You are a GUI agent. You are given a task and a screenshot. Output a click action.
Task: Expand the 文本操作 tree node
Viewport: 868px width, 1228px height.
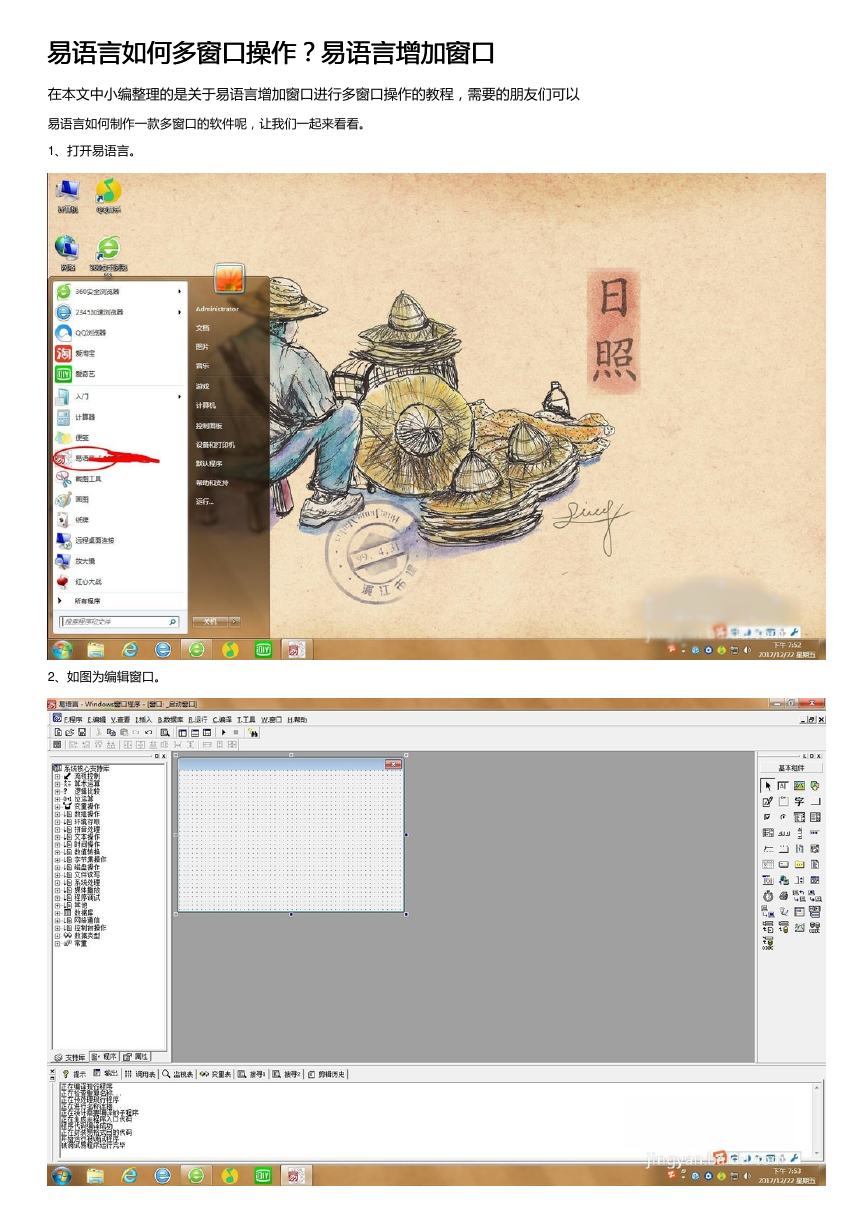57,836
